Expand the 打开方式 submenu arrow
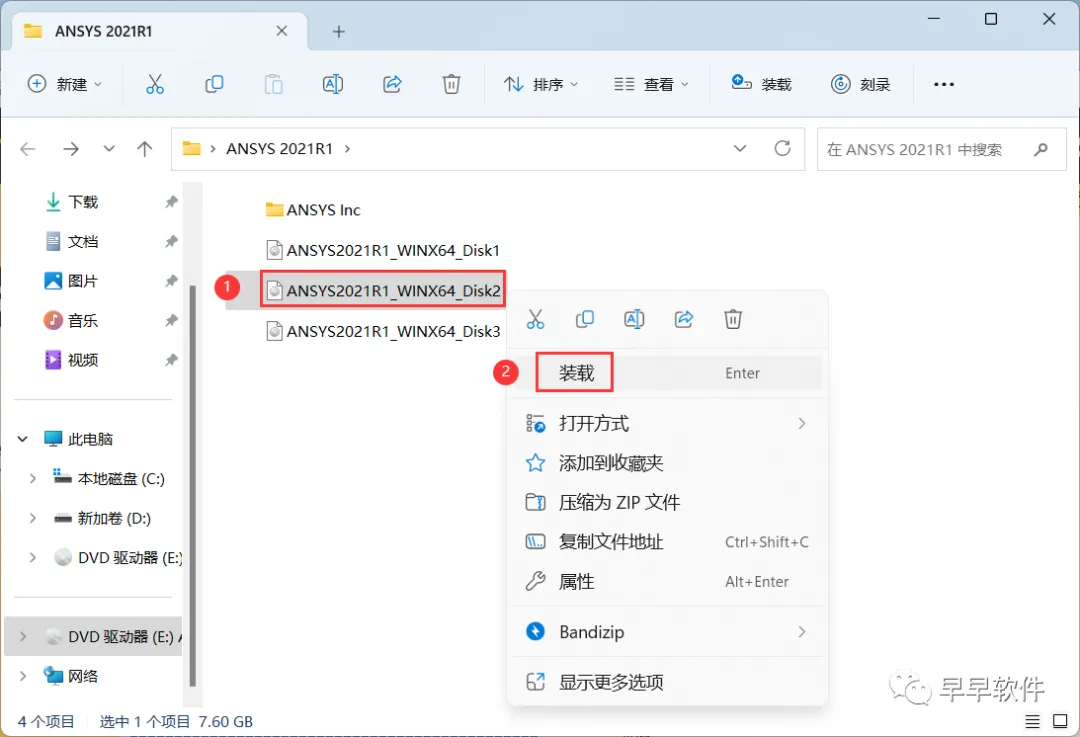The height and width of the screenshot is (737, 1080). [802, 424]
